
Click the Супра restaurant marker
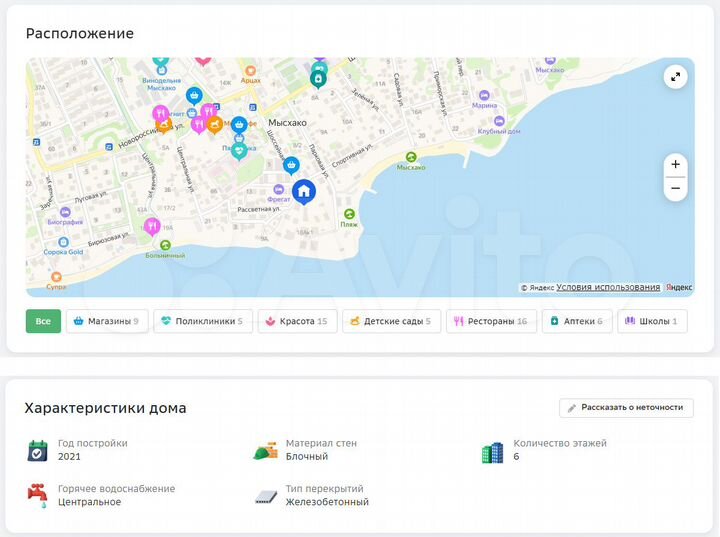point(56,277)
